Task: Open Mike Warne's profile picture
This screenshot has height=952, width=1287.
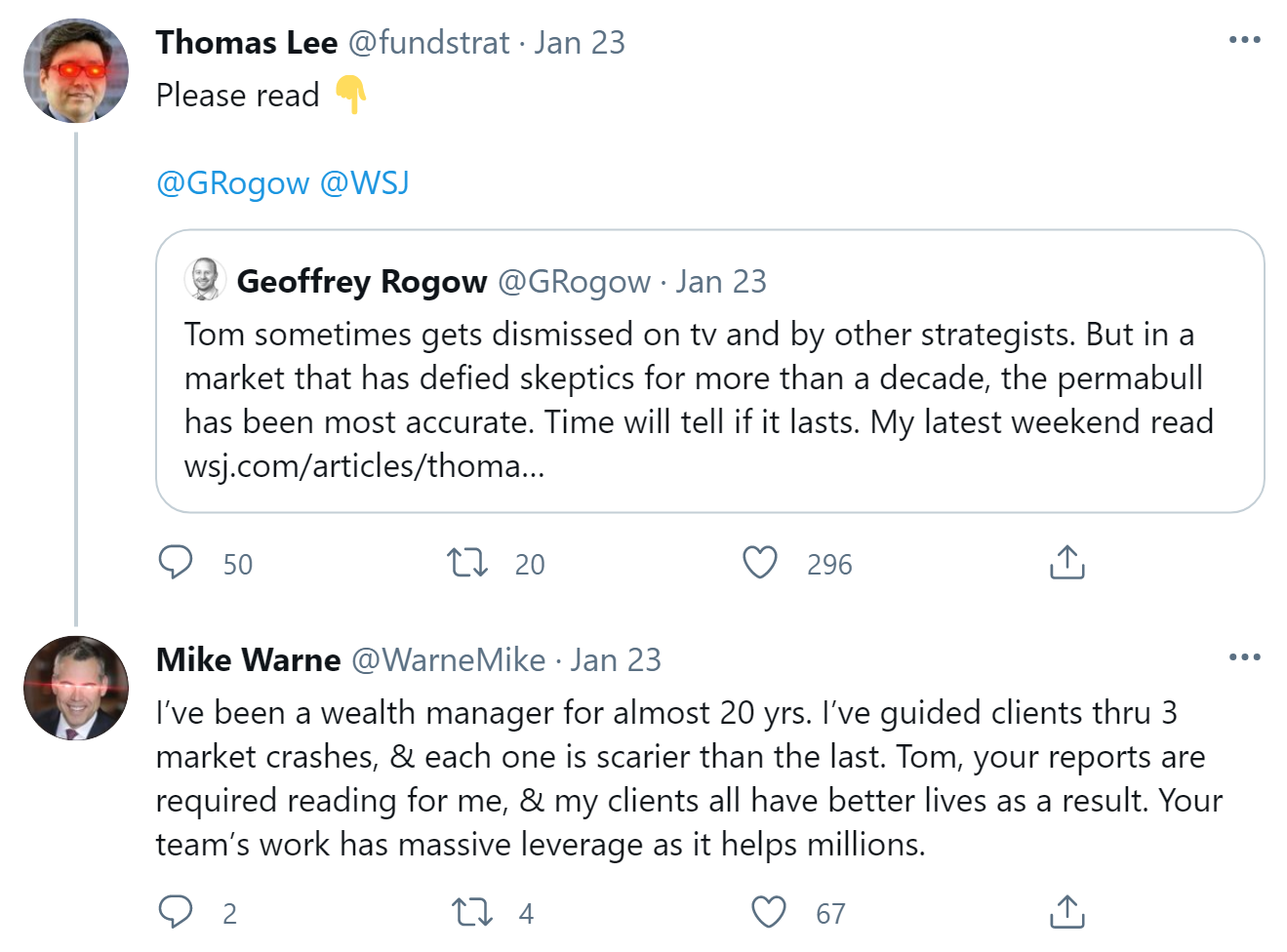Action: point(76,688)
